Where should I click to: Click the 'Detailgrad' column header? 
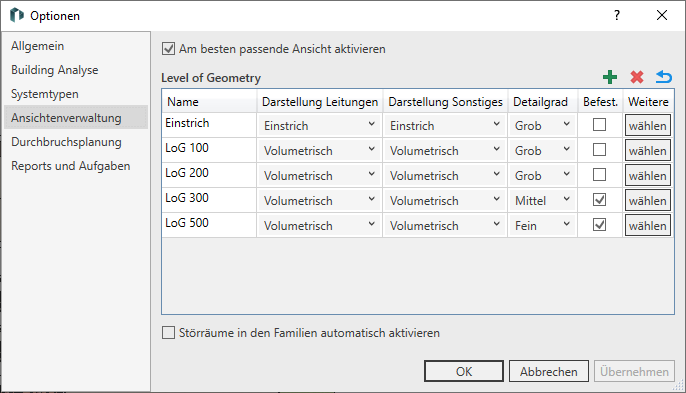click(543, 102)
